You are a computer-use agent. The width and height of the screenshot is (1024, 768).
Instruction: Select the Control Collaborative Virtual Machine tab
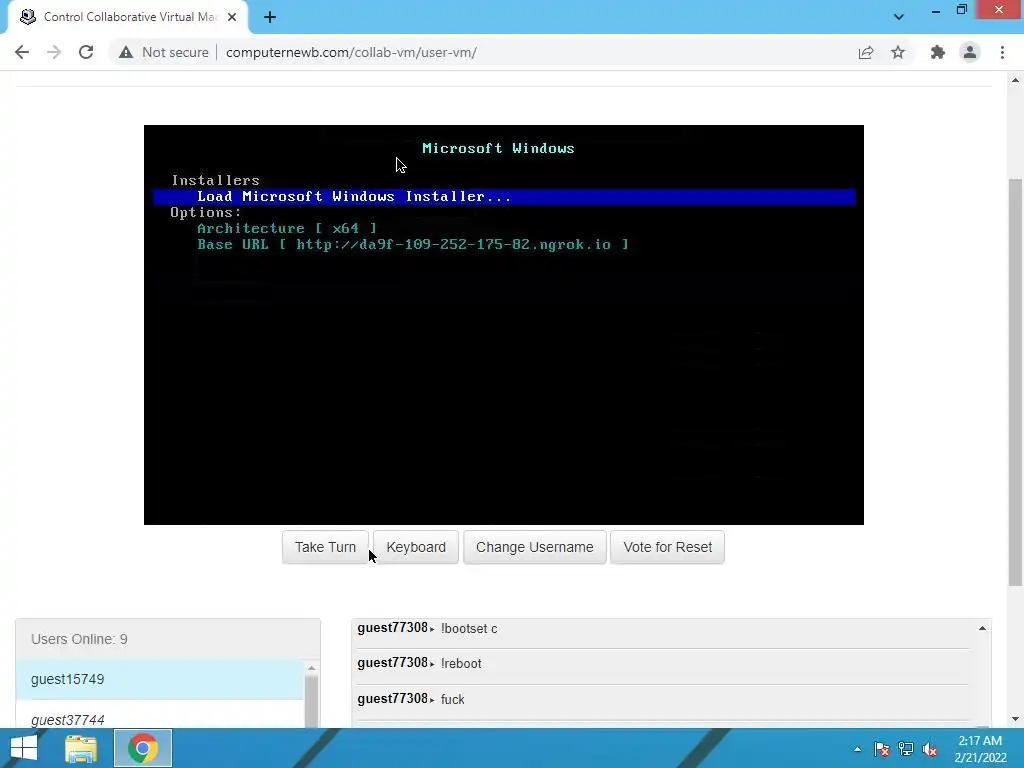127,17
